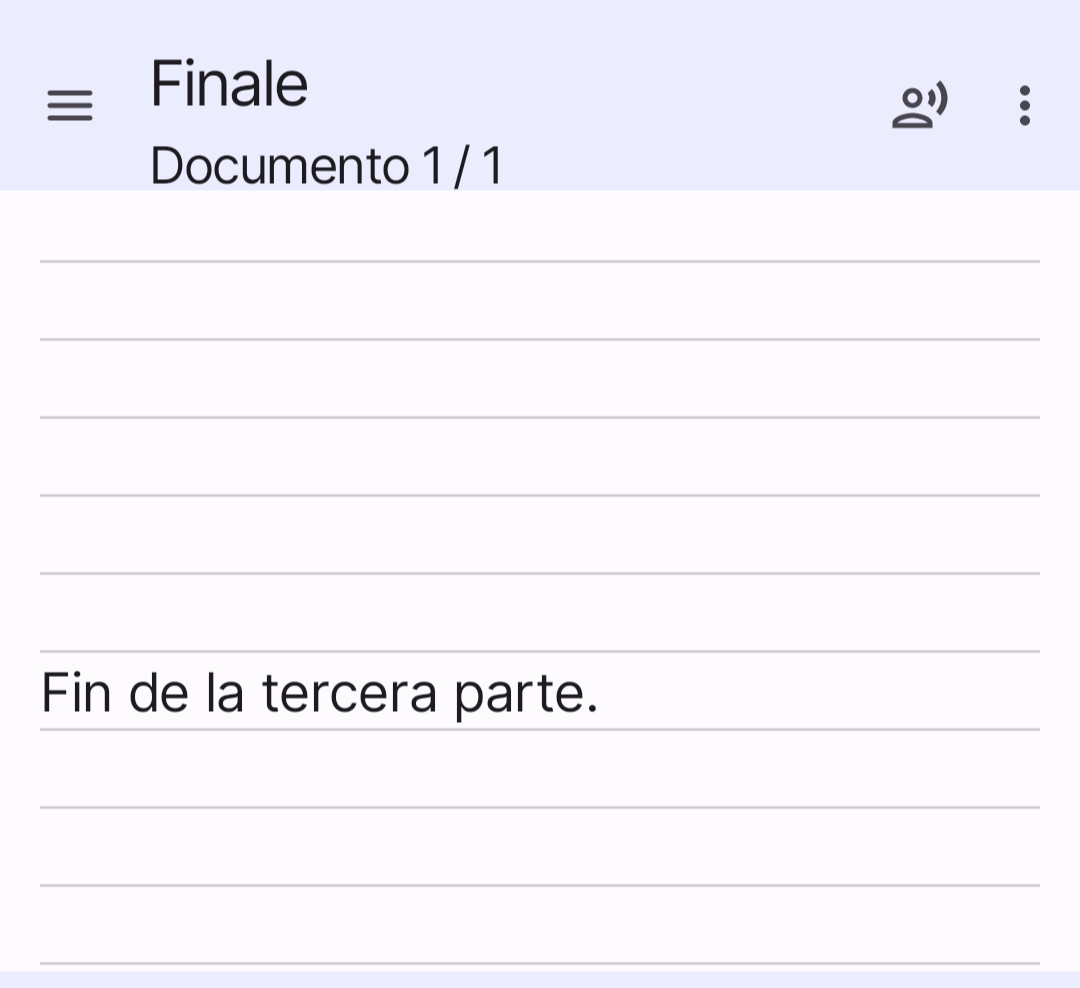Click the blank row directly below the text
The image size is (1080, 988).
click(540, 769)
